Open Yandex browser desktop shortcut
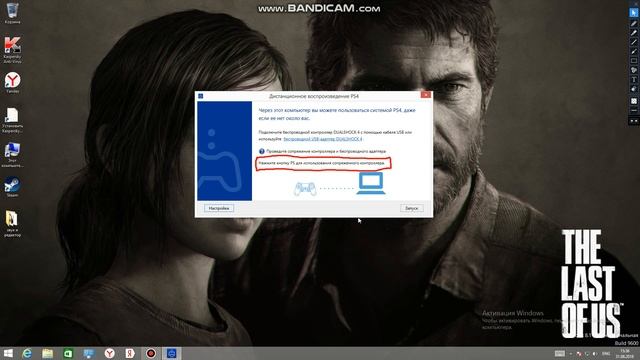640x360 pixels. click(12, 83)
